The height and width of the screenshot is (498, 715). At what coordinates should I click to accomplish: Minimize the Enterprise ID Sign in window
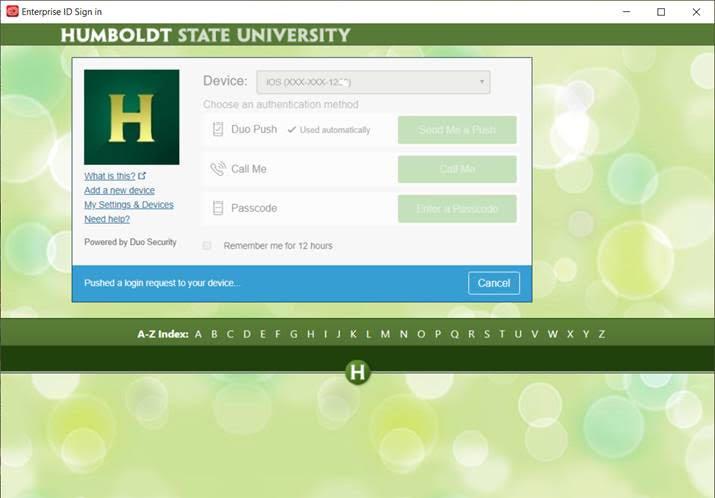(x=627, y=12)
